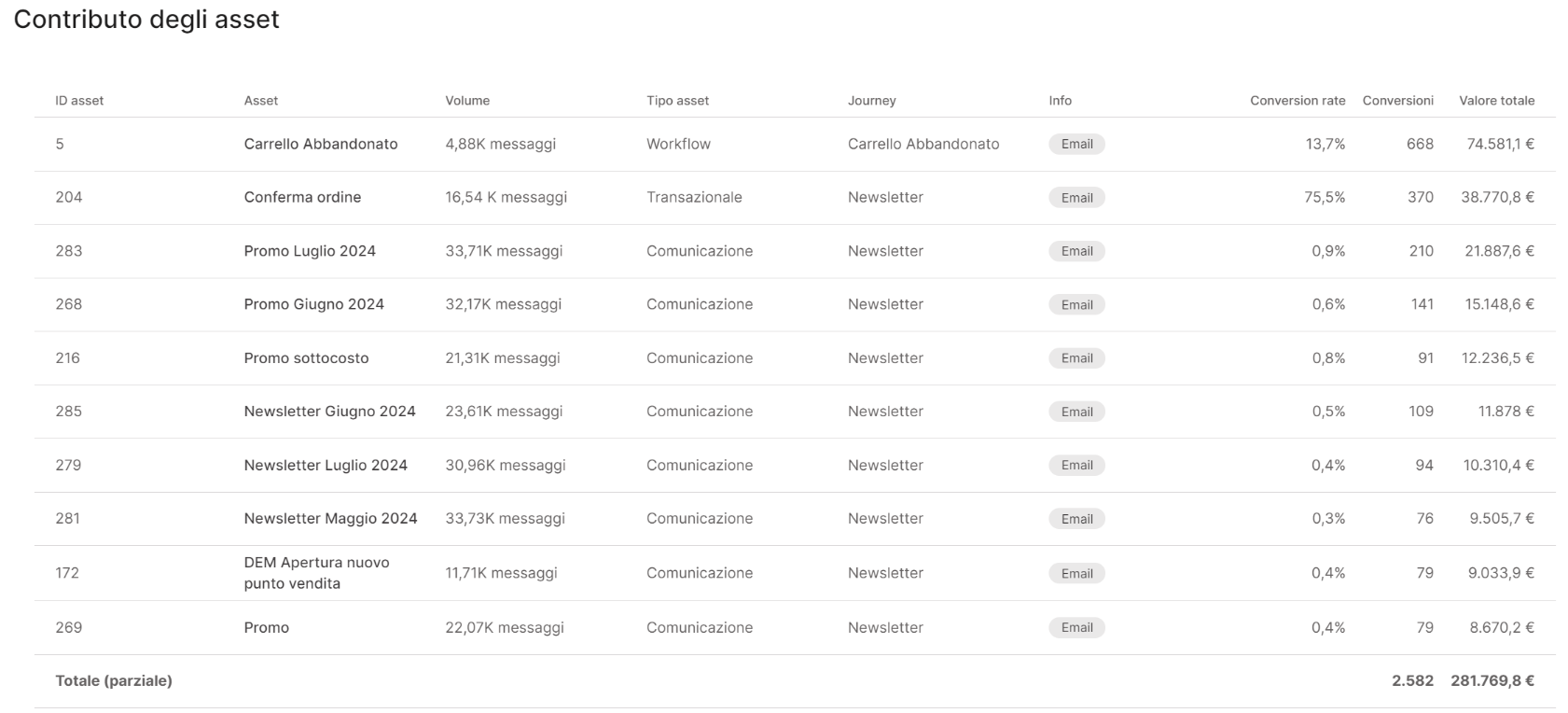Select the Email tag on Promo Luglio 2024
The height and width of the screenshot is (713, 1568).
click(x=1076, y=251)
